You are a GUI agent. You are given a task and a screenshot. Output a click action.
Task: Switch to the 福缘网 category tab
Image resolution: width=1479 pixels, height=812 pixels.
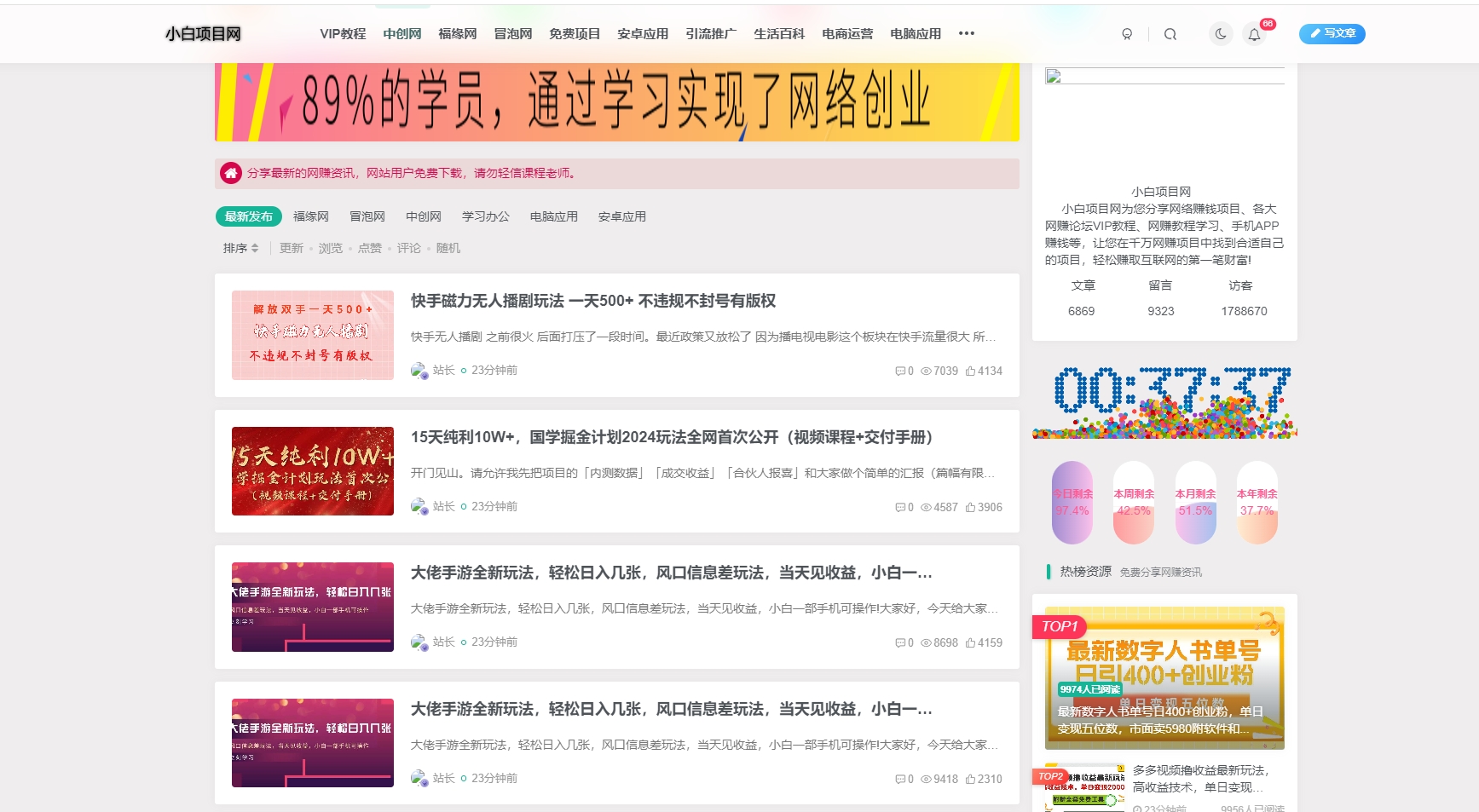(x=311, y=216)
